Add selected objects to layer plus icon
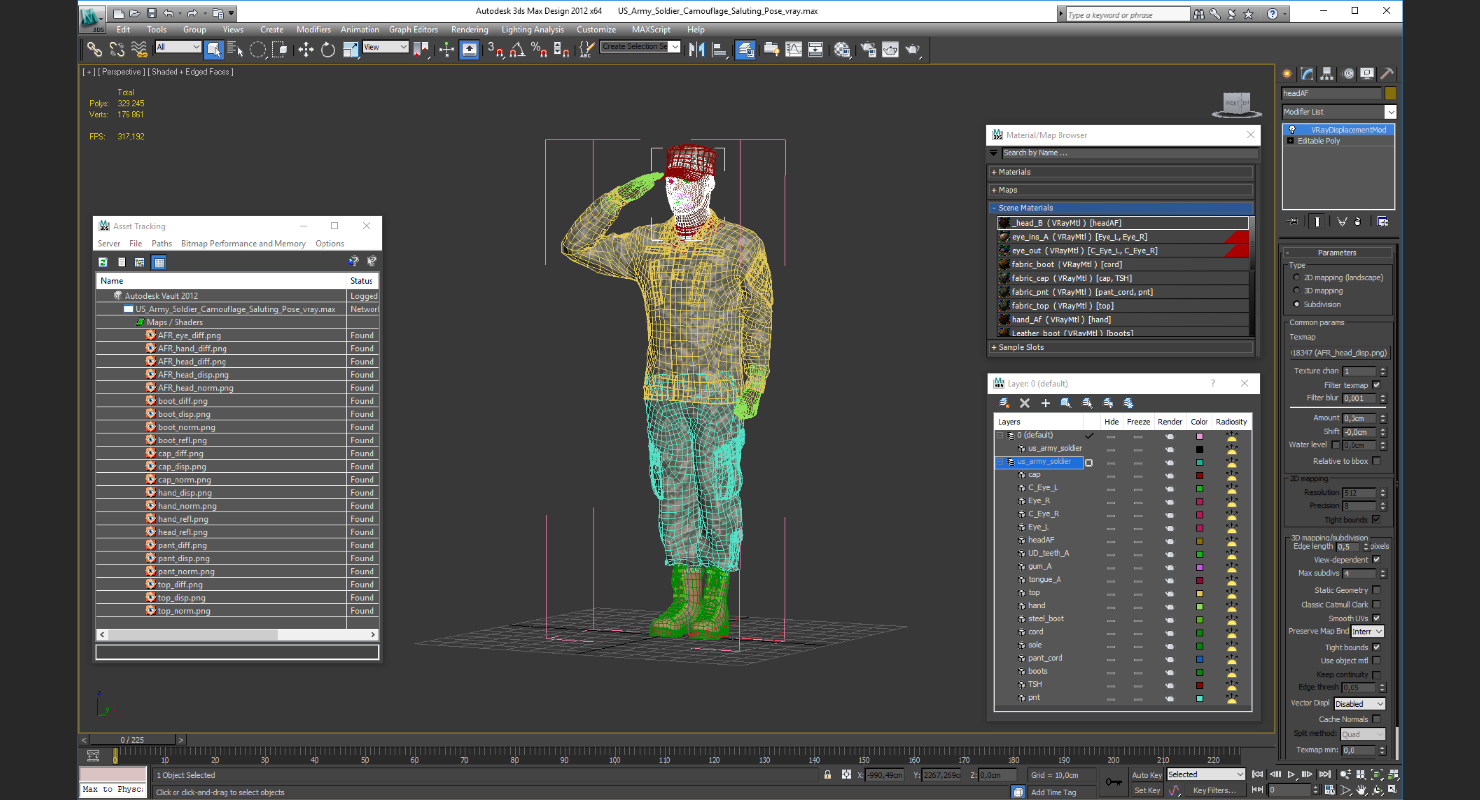 1045,403
